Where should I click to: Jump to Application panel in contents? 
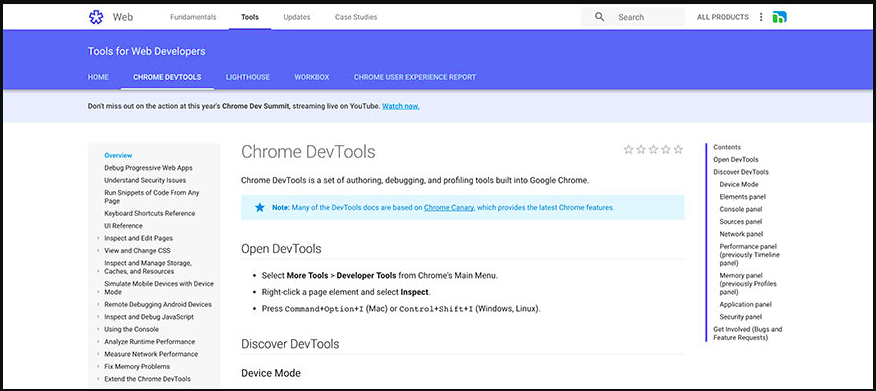[745, 304]
